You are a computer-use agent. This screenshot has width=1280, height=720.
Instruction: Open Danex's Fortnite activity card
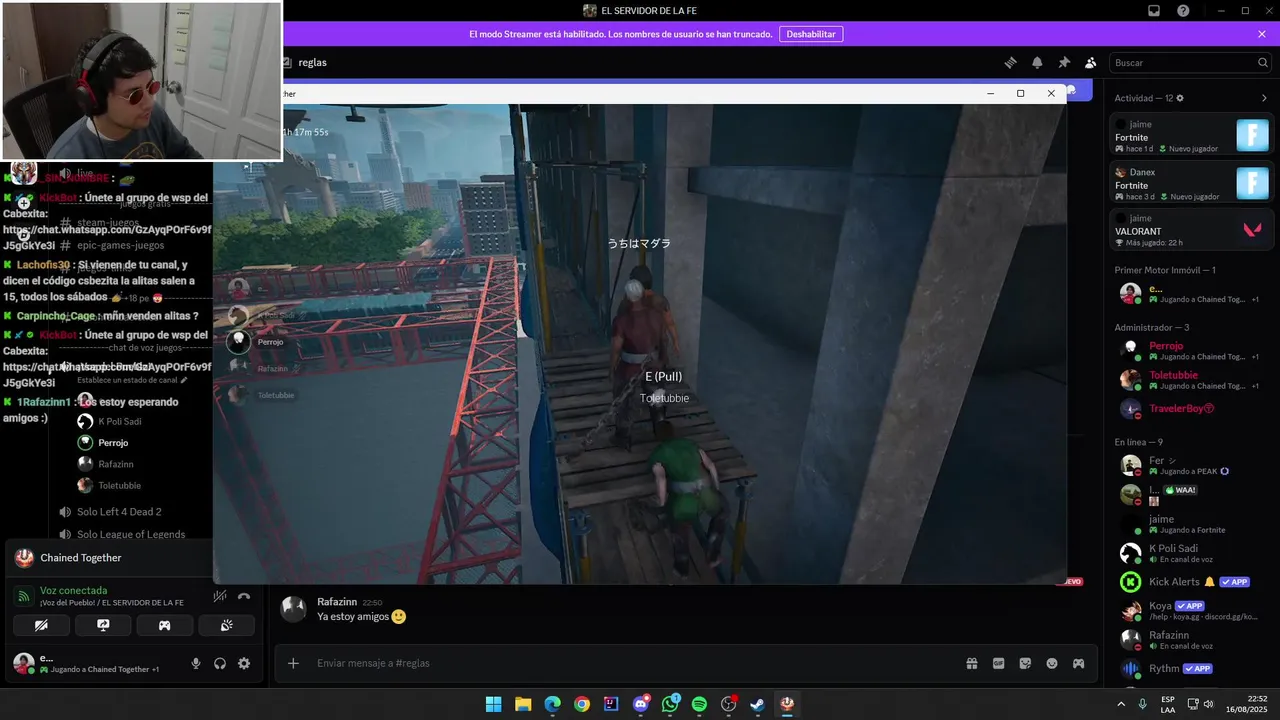[x=1192, y=184]
